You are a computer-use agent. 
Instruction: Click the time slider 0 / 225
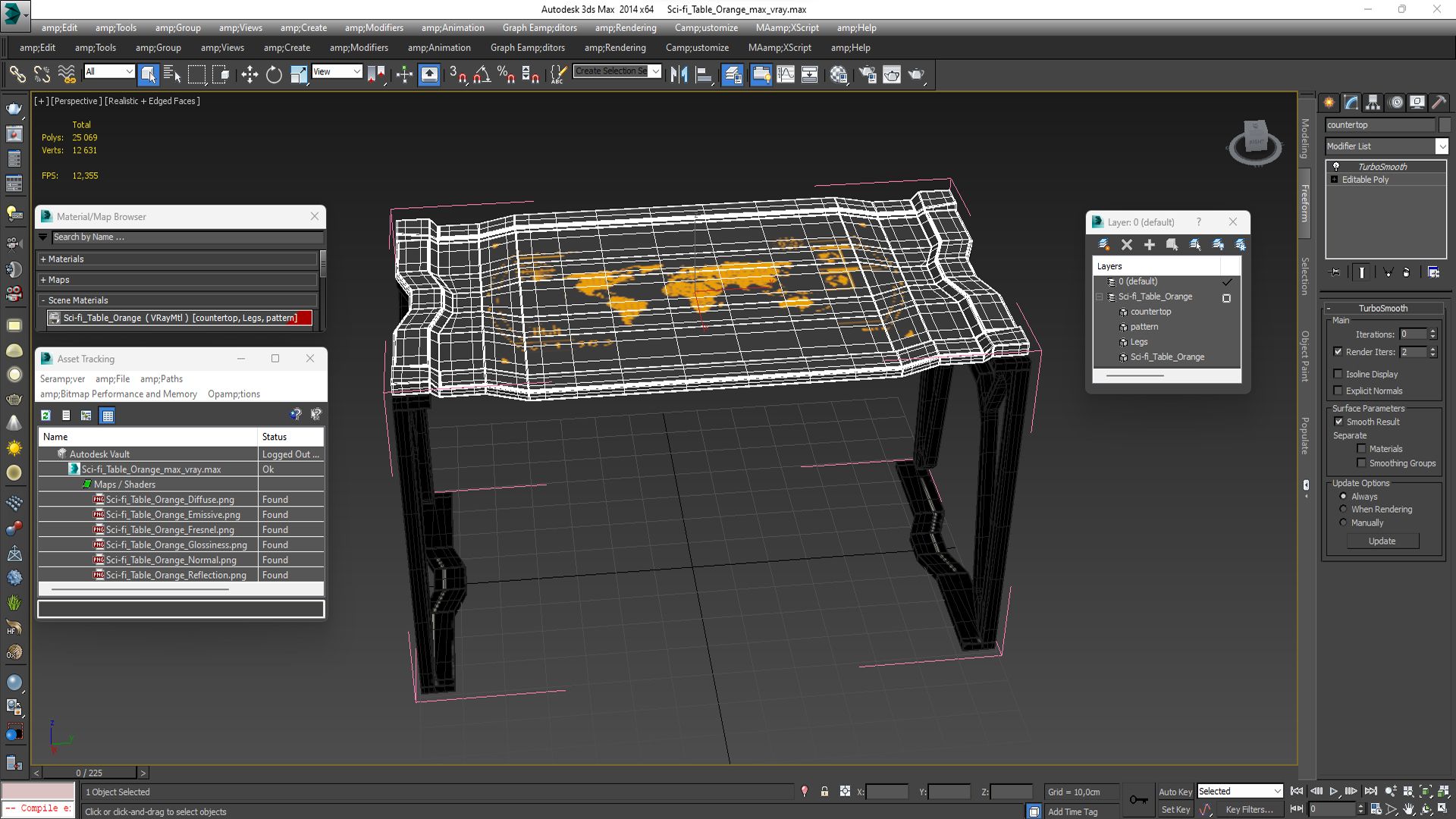(x=89, y=773)
